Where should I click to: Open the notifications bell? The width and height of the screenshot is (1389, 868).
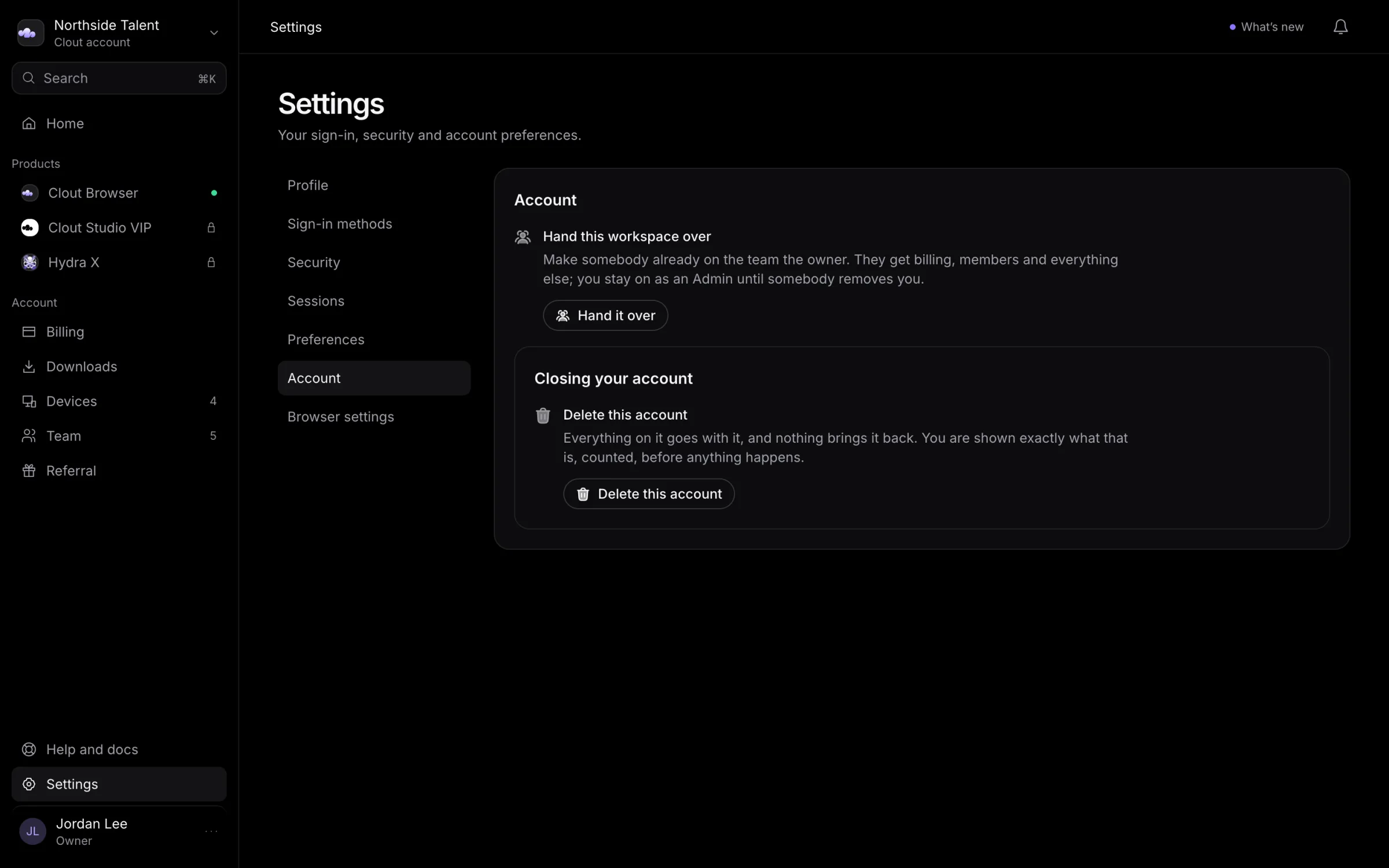tap(1340, 27)
